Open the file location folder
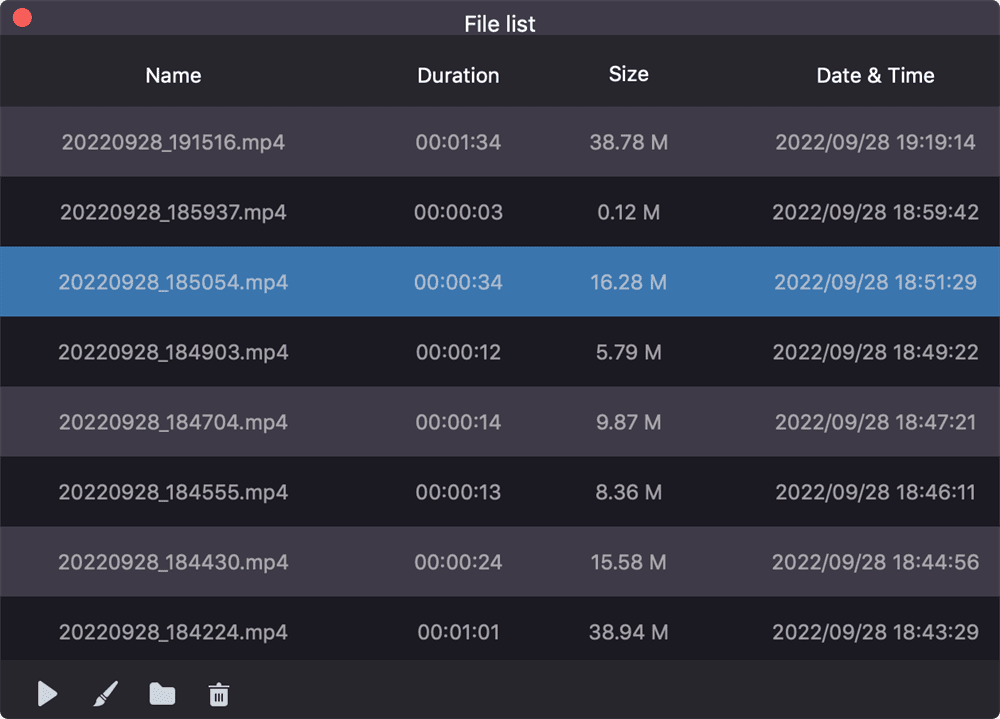The image size is (1000, 719). point(162,693)
